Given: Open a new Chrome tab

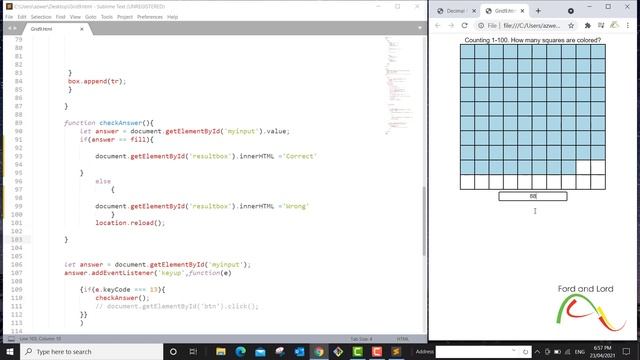Looking at the screenshot, I should coord(538,11).
